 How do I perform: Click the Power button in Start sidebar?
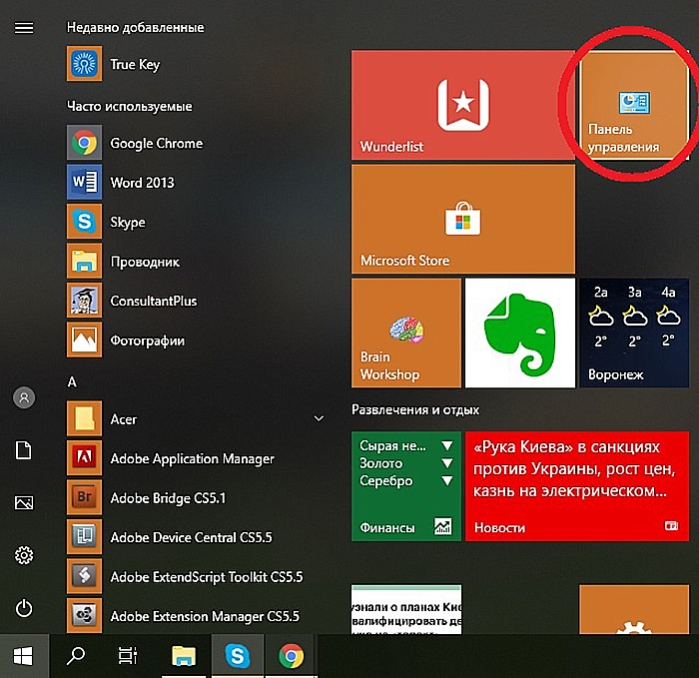pyautogui.click(x=24, y=608)
